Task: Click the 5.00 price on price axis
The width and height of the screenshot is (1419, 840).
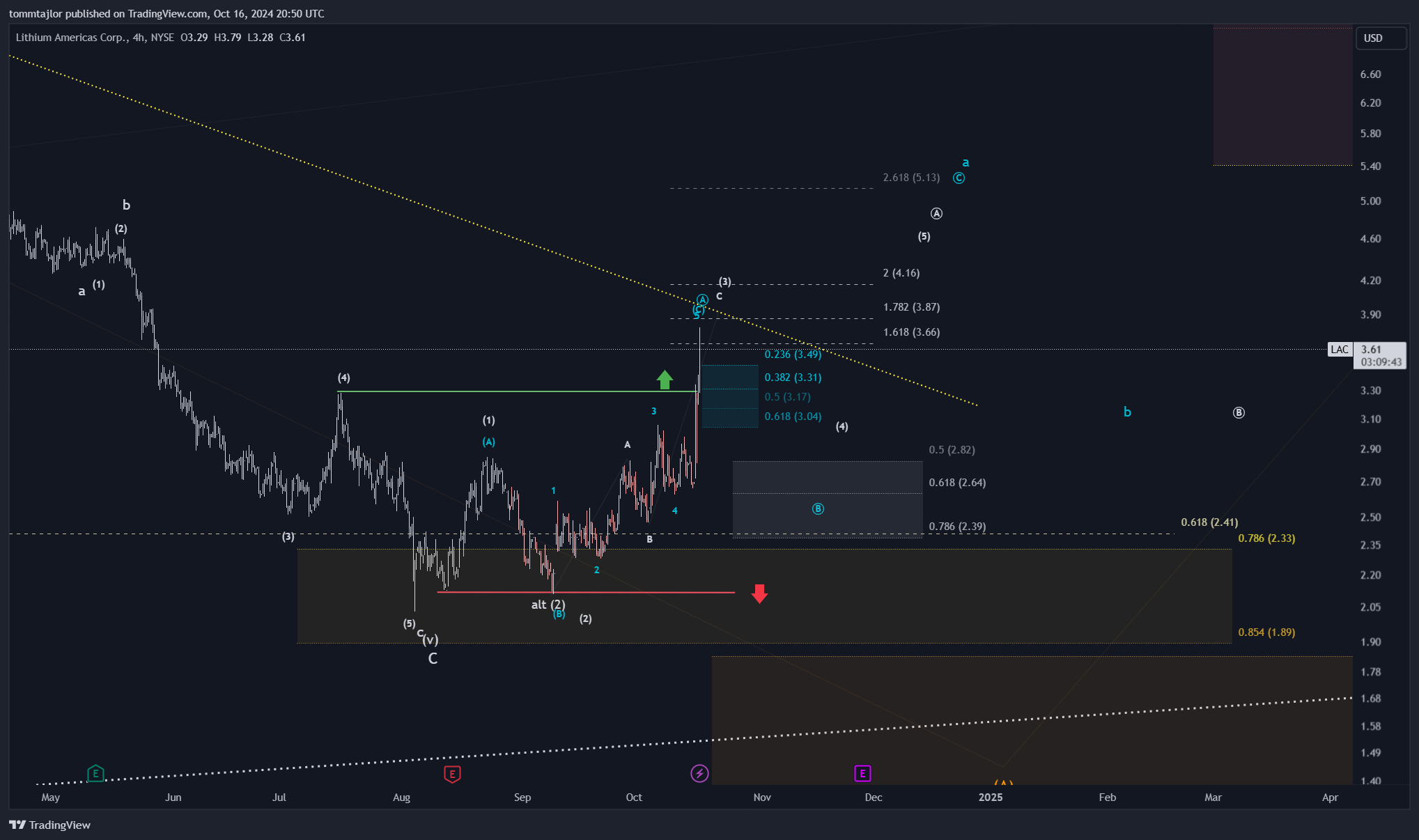Action: click(x=1370, y=201)
